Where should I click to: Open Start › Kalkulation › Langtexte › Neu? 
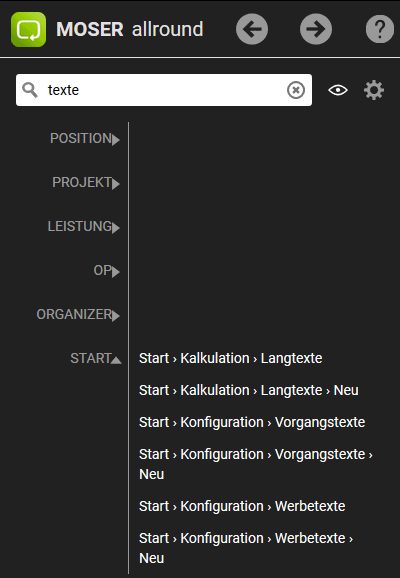(248, 390)
